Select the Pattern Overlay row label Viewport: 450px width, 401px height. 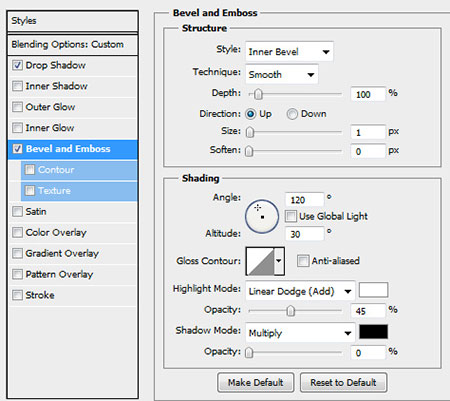point(59,274)
